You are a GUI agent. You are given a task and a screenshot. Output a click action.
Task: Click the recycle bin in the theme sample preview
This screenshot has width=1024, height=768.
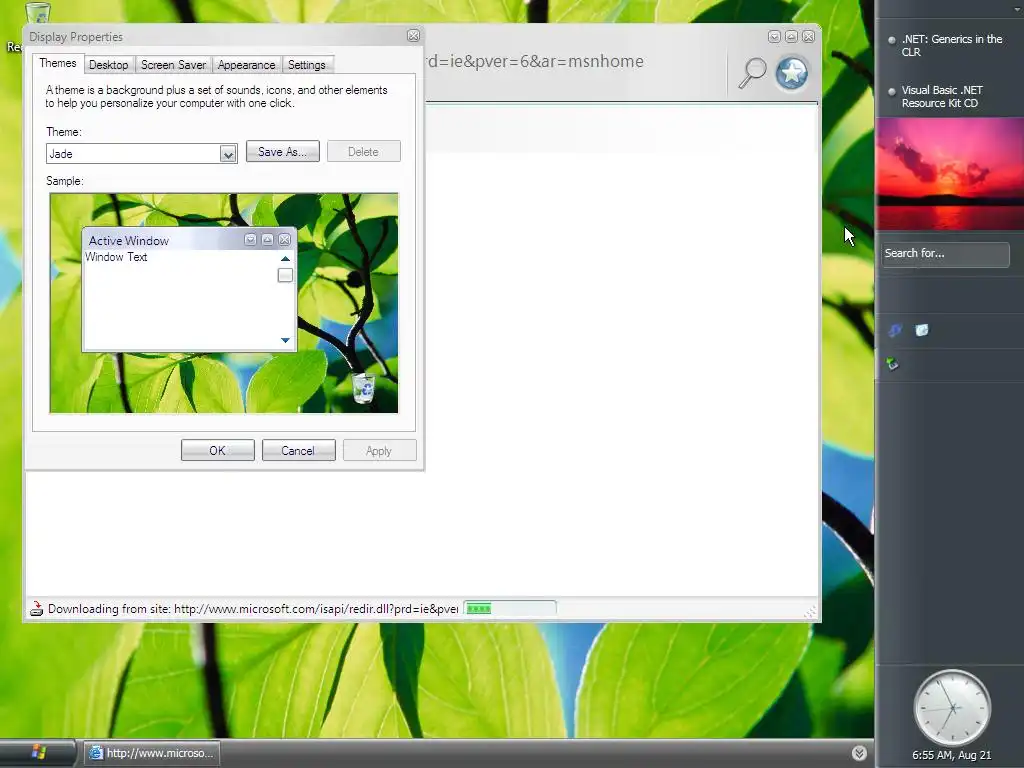[364, 387]
